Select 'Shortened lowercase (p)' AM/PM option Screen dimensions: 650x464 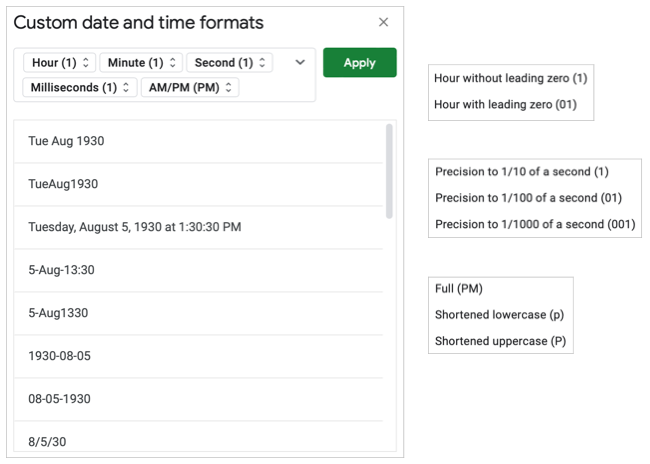(499, 315)
